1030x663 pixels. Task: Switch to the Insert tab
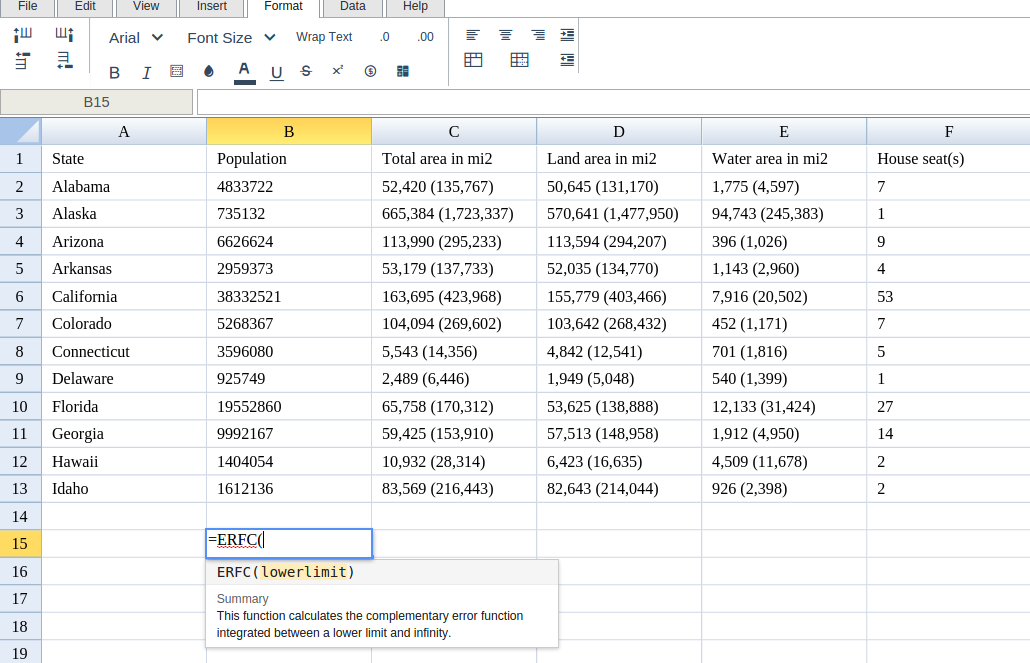211,7
